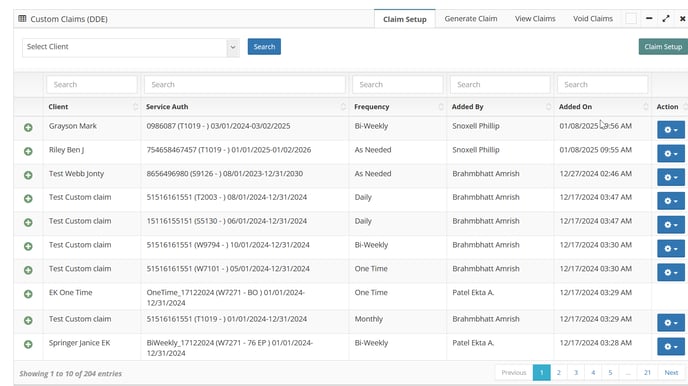Screen dimensions: 688x386
Task: Go to page 4 of entries
Action: tap(593, 372)
